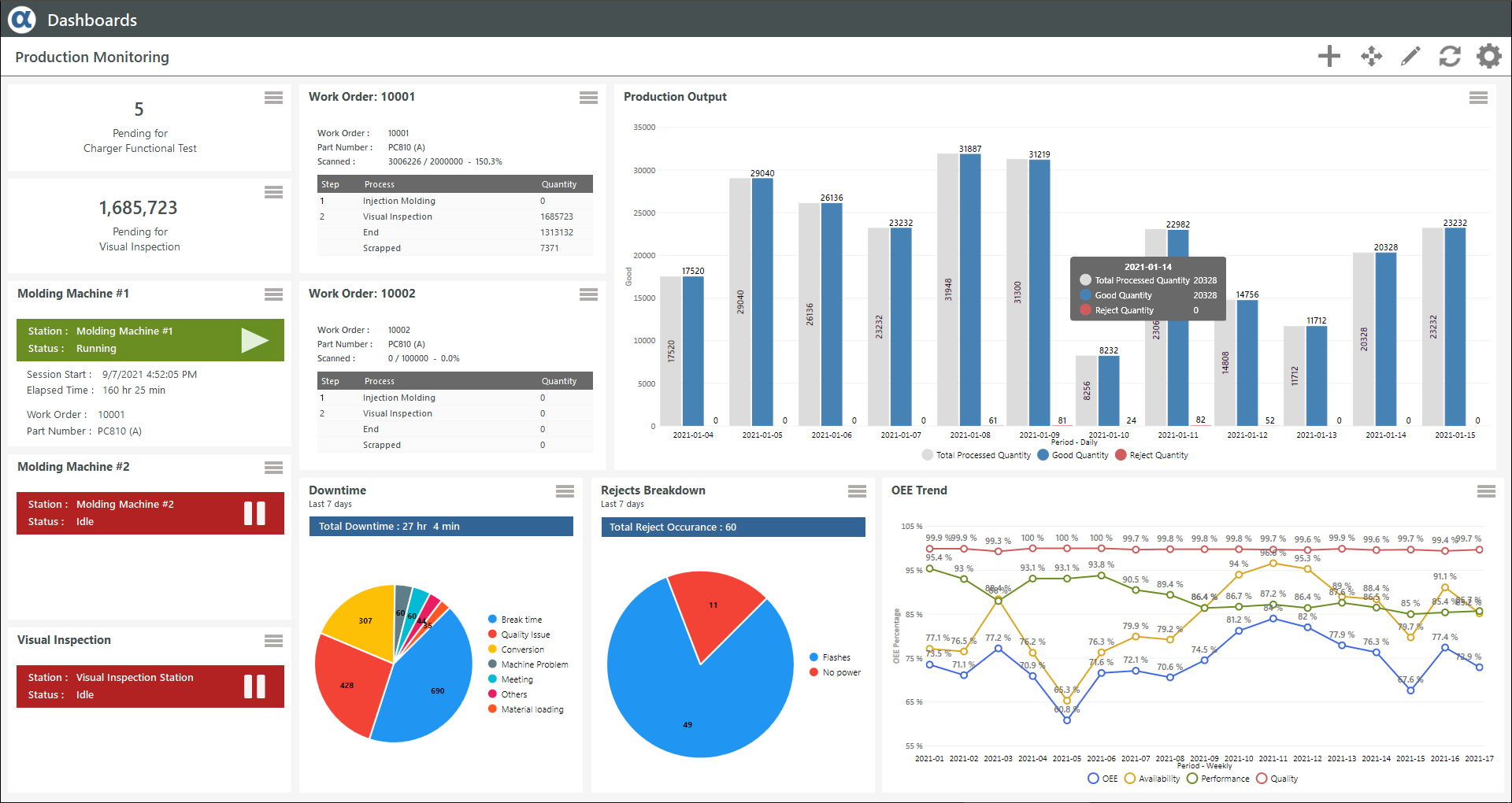Click the add widget plus icon
Screen dimensions: 1512x803
click(1329, 56)
